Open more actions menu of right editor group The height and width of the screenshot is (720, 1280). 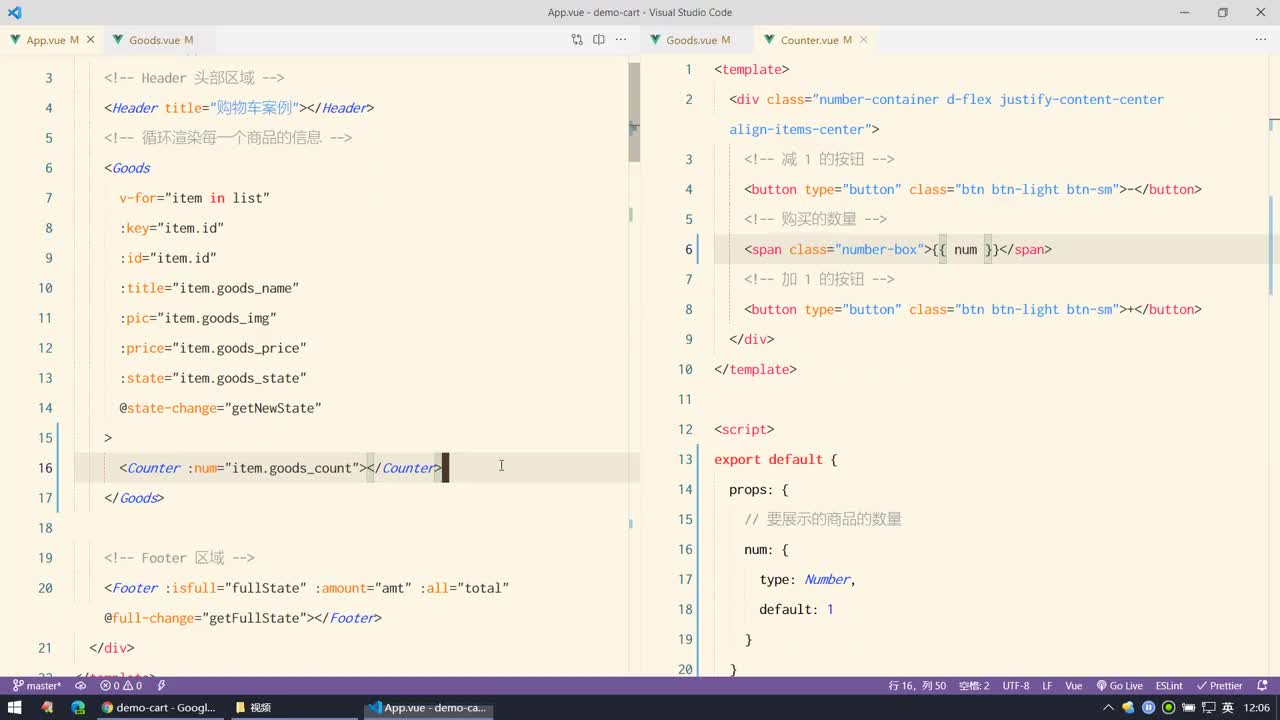pos(1261,40)
